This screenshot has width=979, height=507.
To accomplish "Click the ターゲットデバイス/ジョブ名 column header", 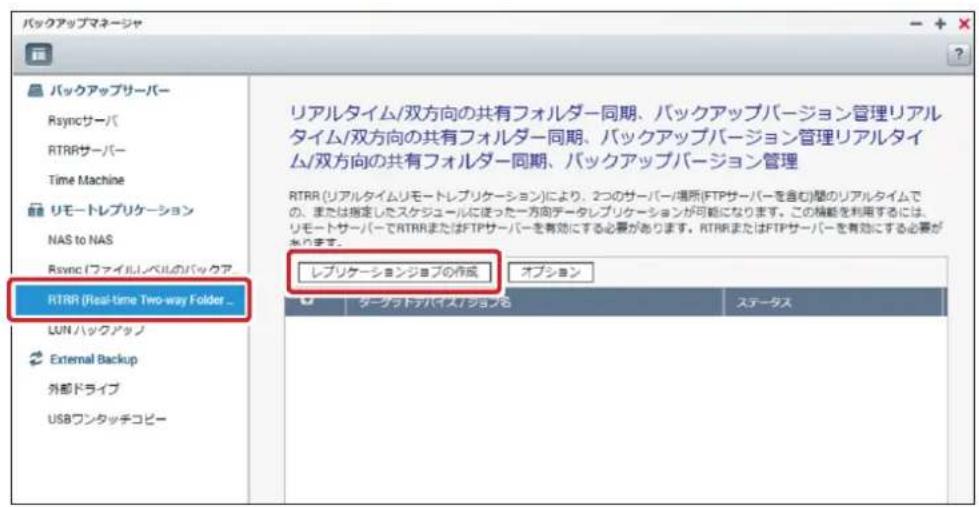I will 534,302.
